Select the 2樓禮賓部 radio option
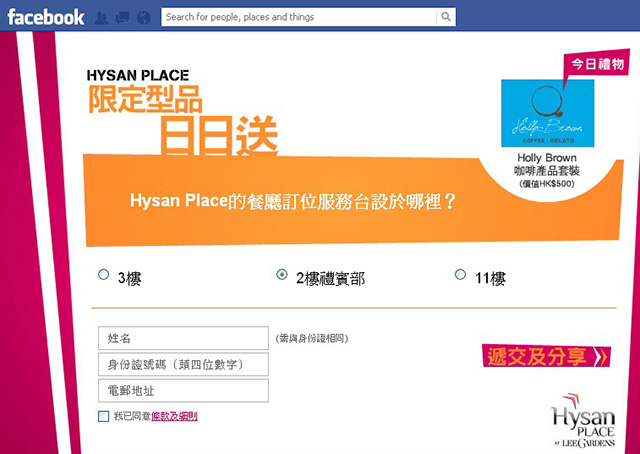This screenshot has width=640, height=454. 282,274
